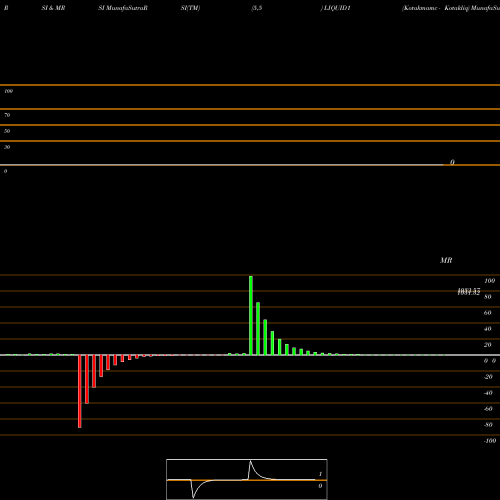Click the MR axis label -40

[488, 393]
